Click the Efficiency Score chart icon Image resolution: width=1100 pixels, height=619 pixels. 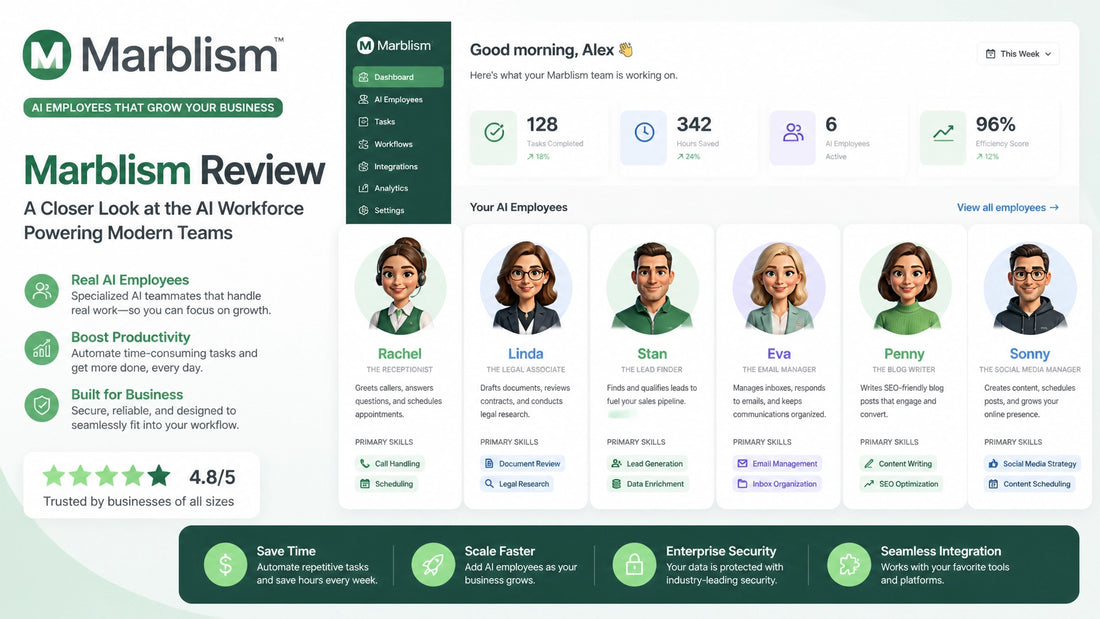tap(943, 132)
